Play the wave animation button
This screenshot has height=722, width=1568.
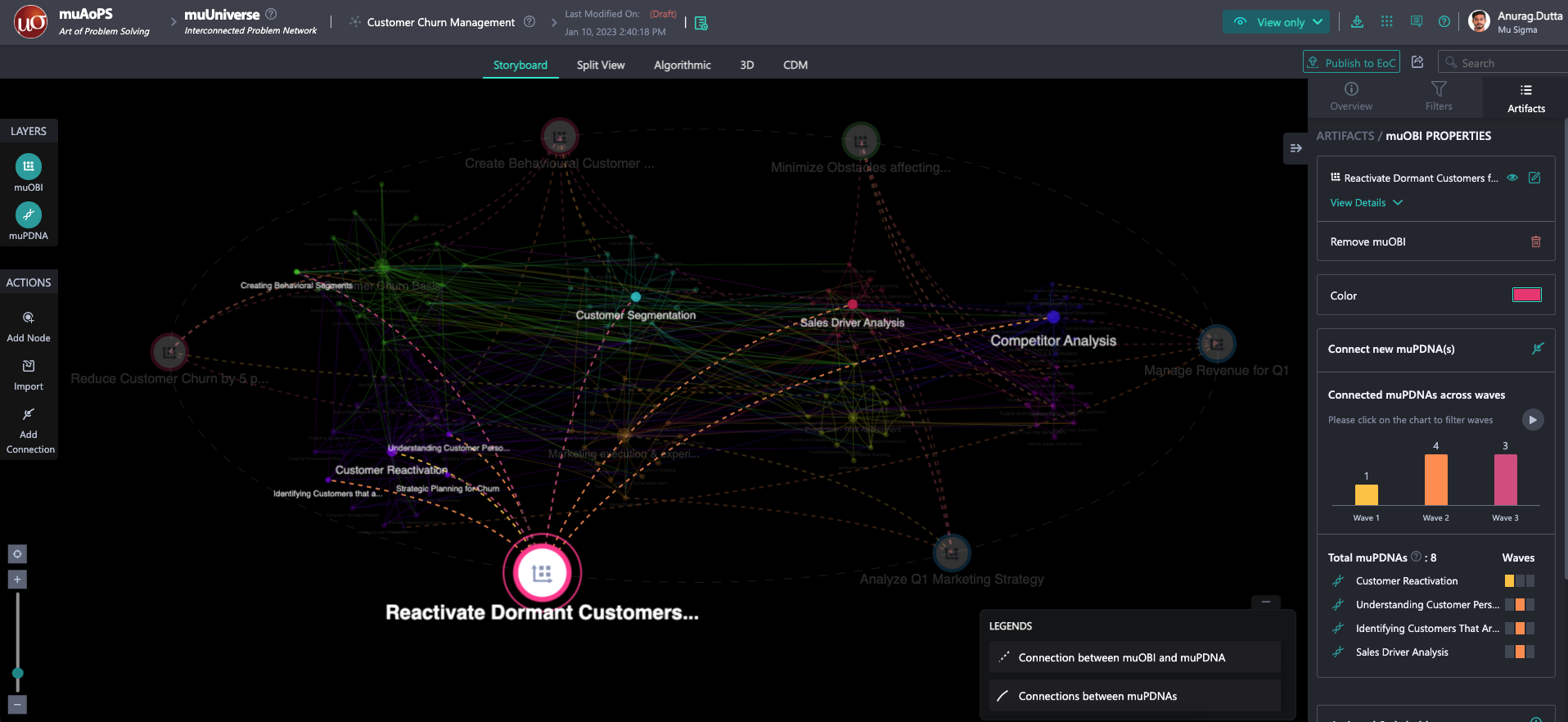point(1533,419)
